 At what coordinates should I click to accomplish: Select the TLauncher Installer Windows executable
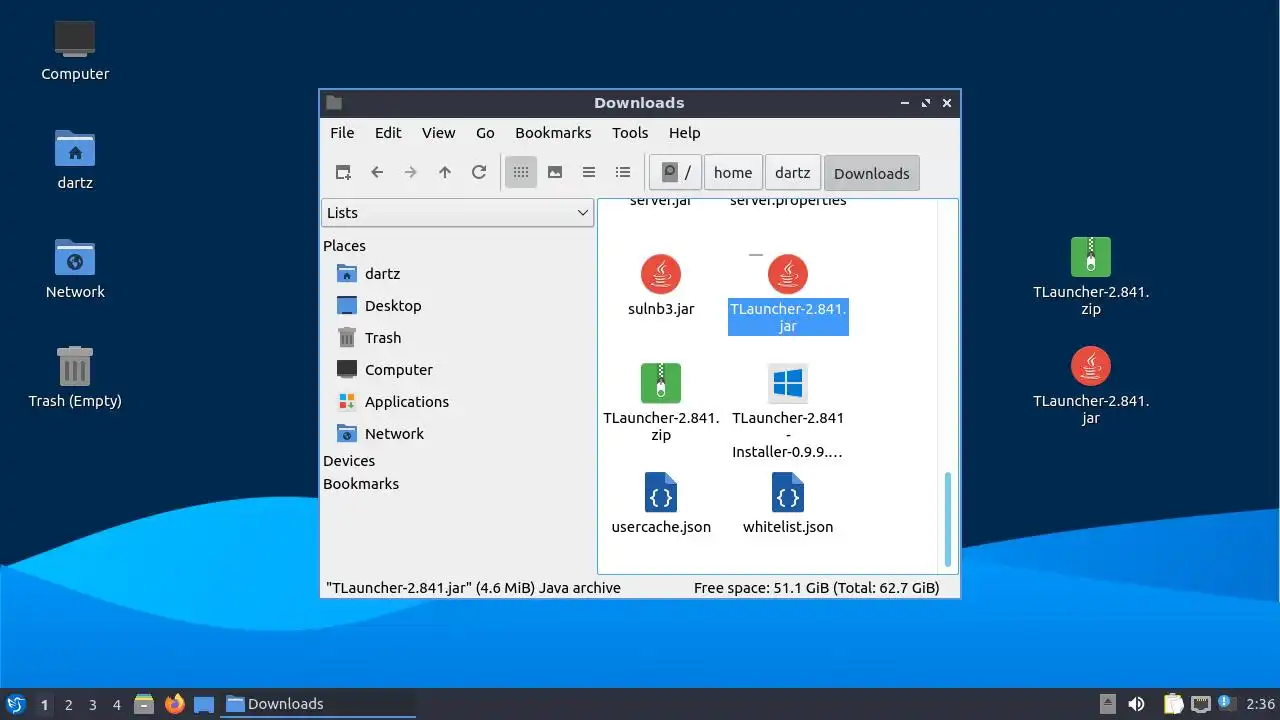coord(788,410)
